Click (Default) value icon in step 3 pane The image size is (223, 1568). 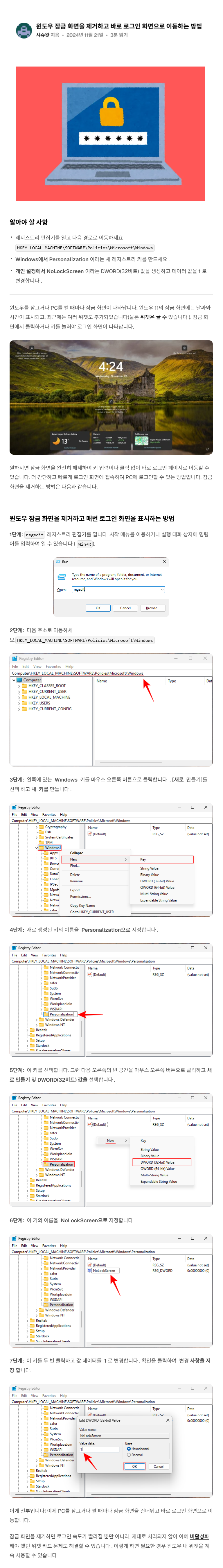pos(90,834)
